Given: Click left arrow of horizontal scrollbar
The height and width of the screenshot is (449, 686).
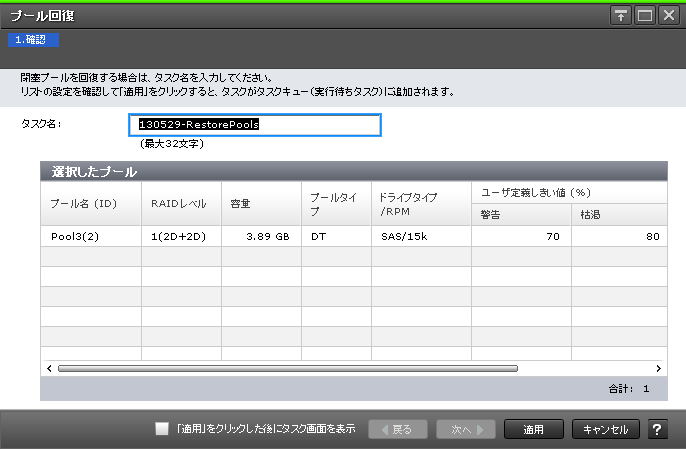Looking at the screenshot, I should pyautogui.click(x=49, y=368).
